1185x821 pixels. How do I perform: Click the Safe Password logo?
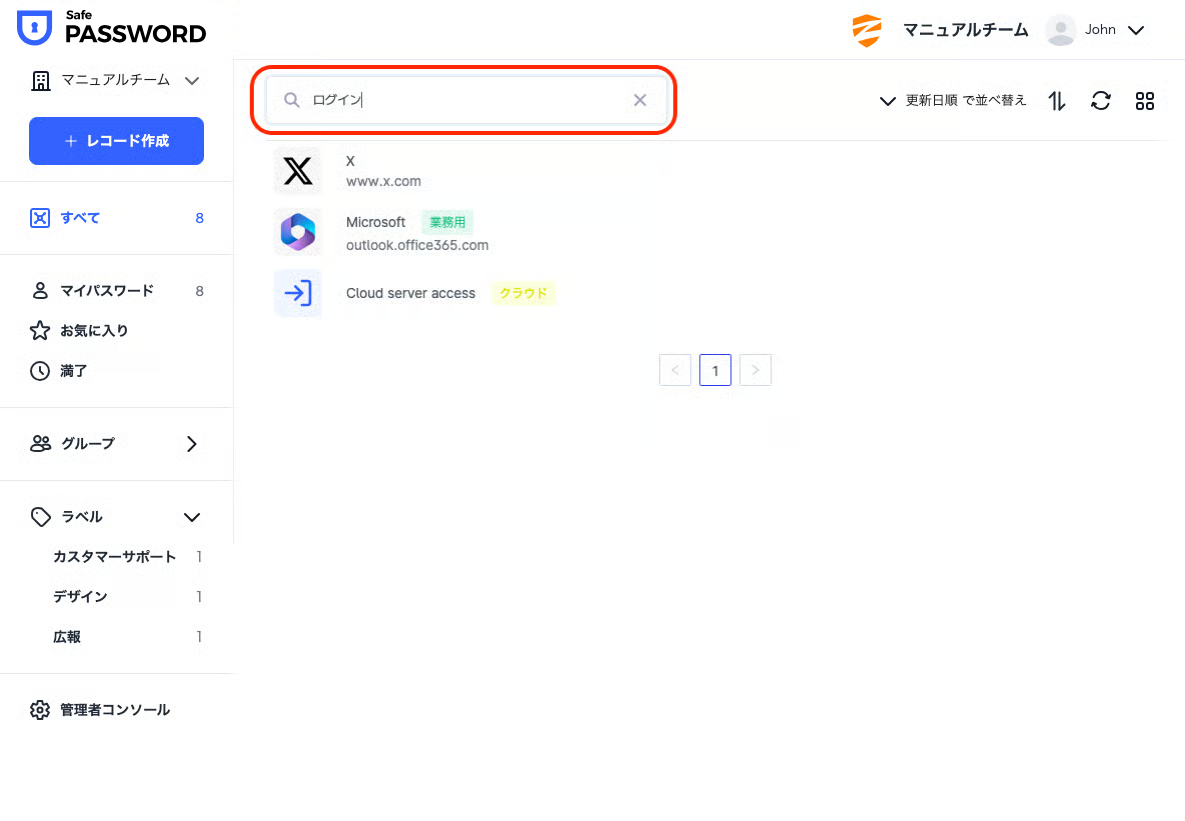coord(112,30)
